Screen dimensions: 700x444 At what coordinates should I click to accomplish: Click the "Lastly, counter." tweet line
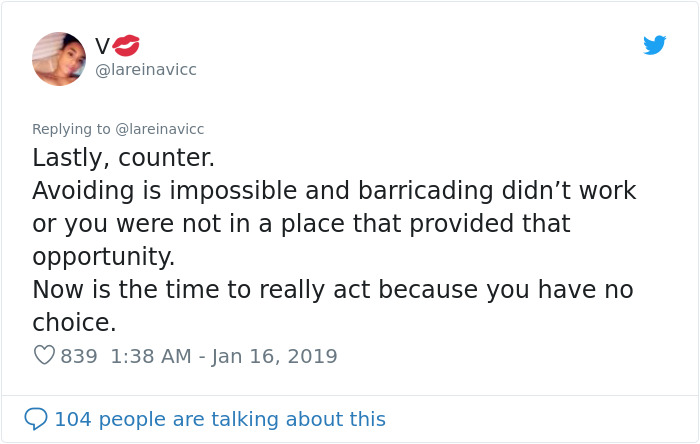tap(123, 158)
